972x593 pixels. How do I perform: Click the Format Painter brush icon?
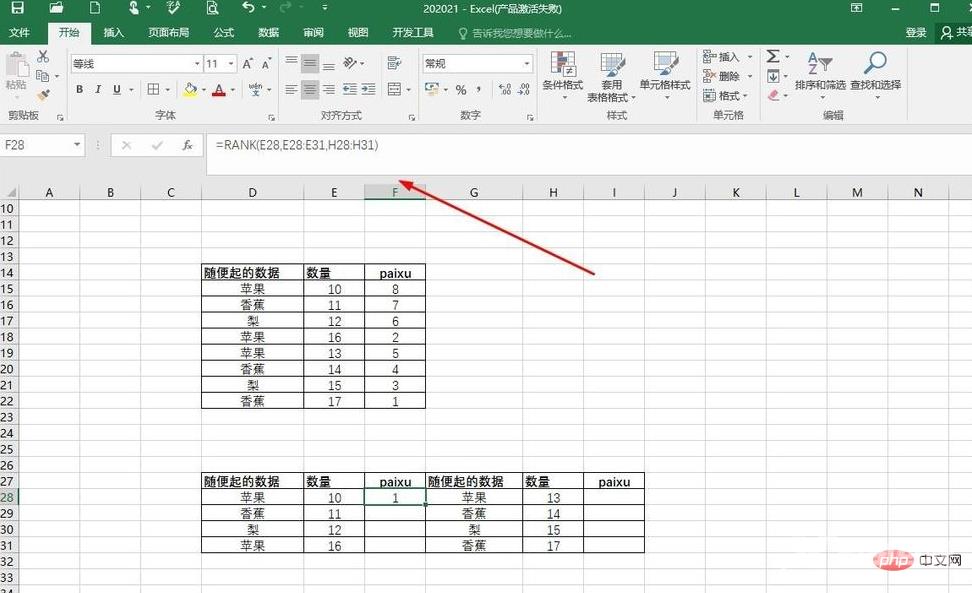(43, 95)
